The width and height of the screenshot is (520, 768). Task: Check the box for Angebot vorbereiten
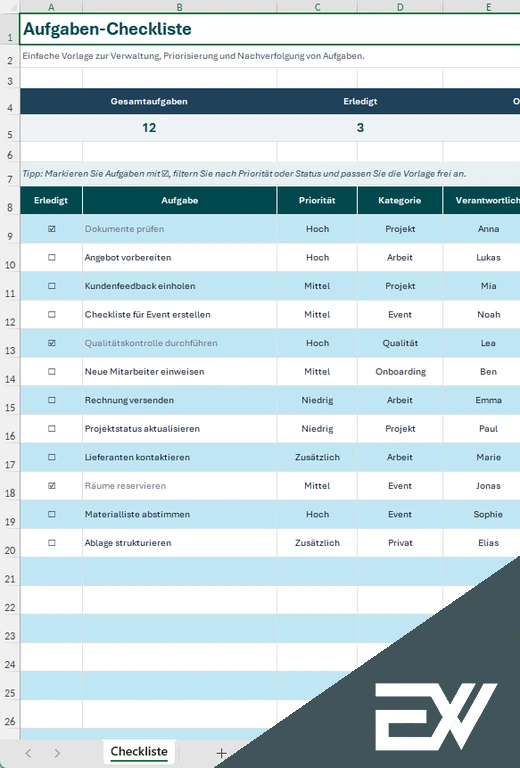pos(52,257)
